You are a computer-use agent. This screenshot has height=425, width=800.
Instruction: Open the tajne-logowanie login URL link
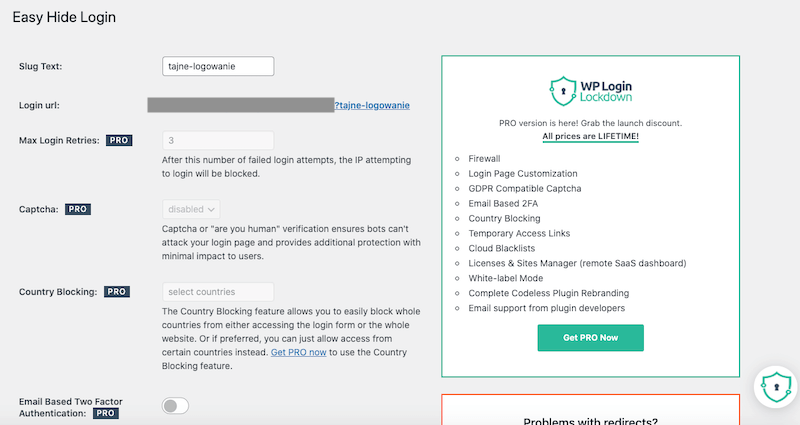tap(372, 105)
